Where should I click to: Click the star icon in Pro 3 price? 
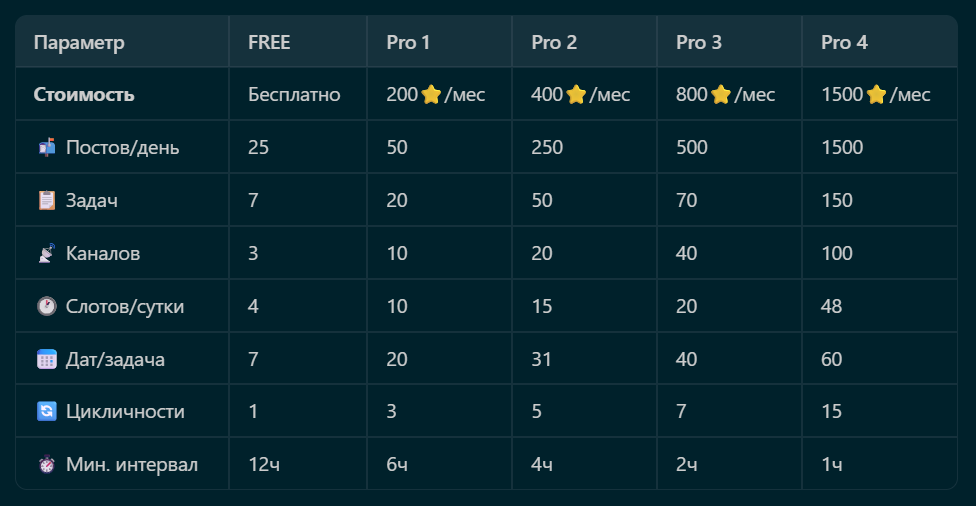[x=721, y=95]
